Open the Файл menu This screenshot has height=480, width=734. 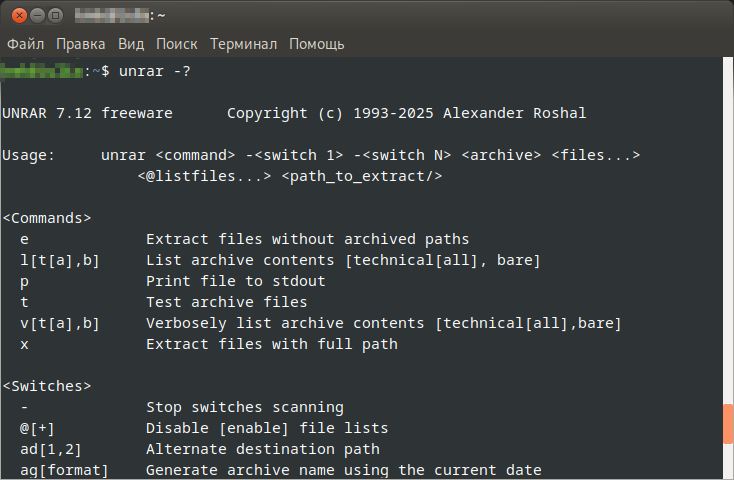click(26, 44)
